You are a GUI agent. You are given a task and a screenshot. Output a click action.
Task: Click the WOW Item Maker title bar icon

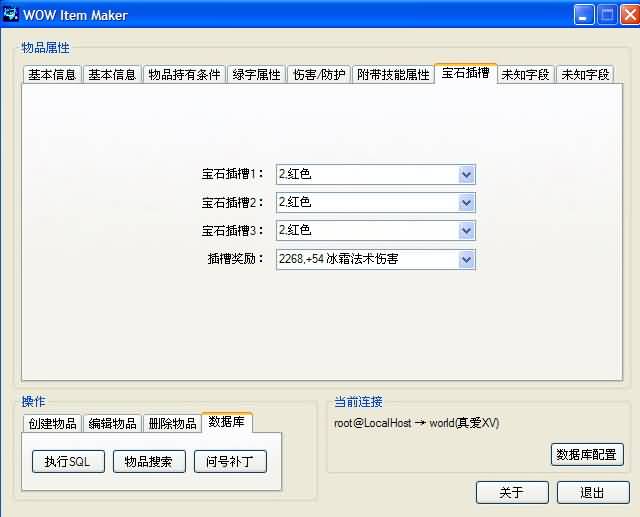10,14
